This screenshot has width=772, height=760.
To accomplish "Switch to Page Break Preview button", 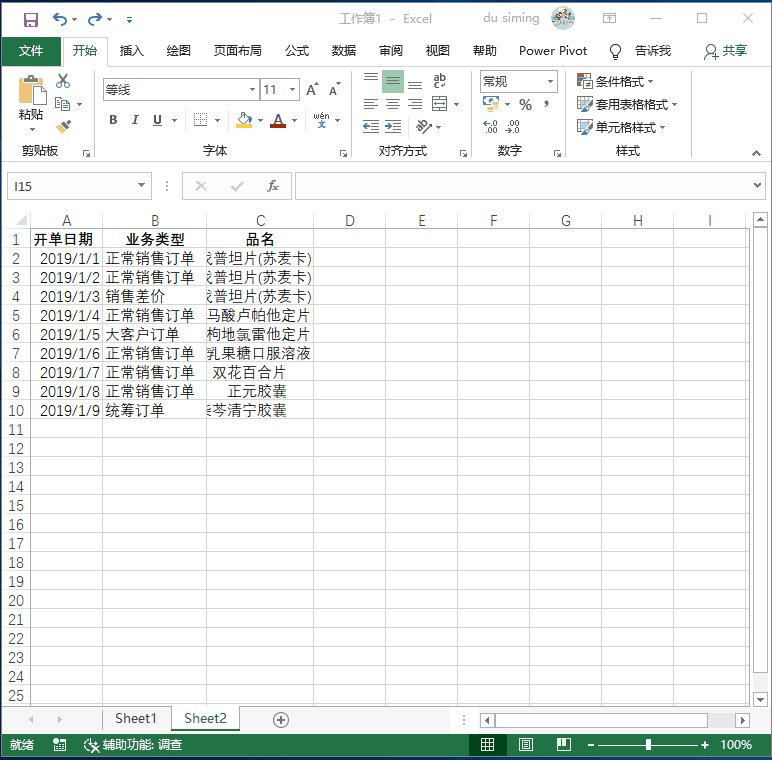I will click(x=563, y=745).
